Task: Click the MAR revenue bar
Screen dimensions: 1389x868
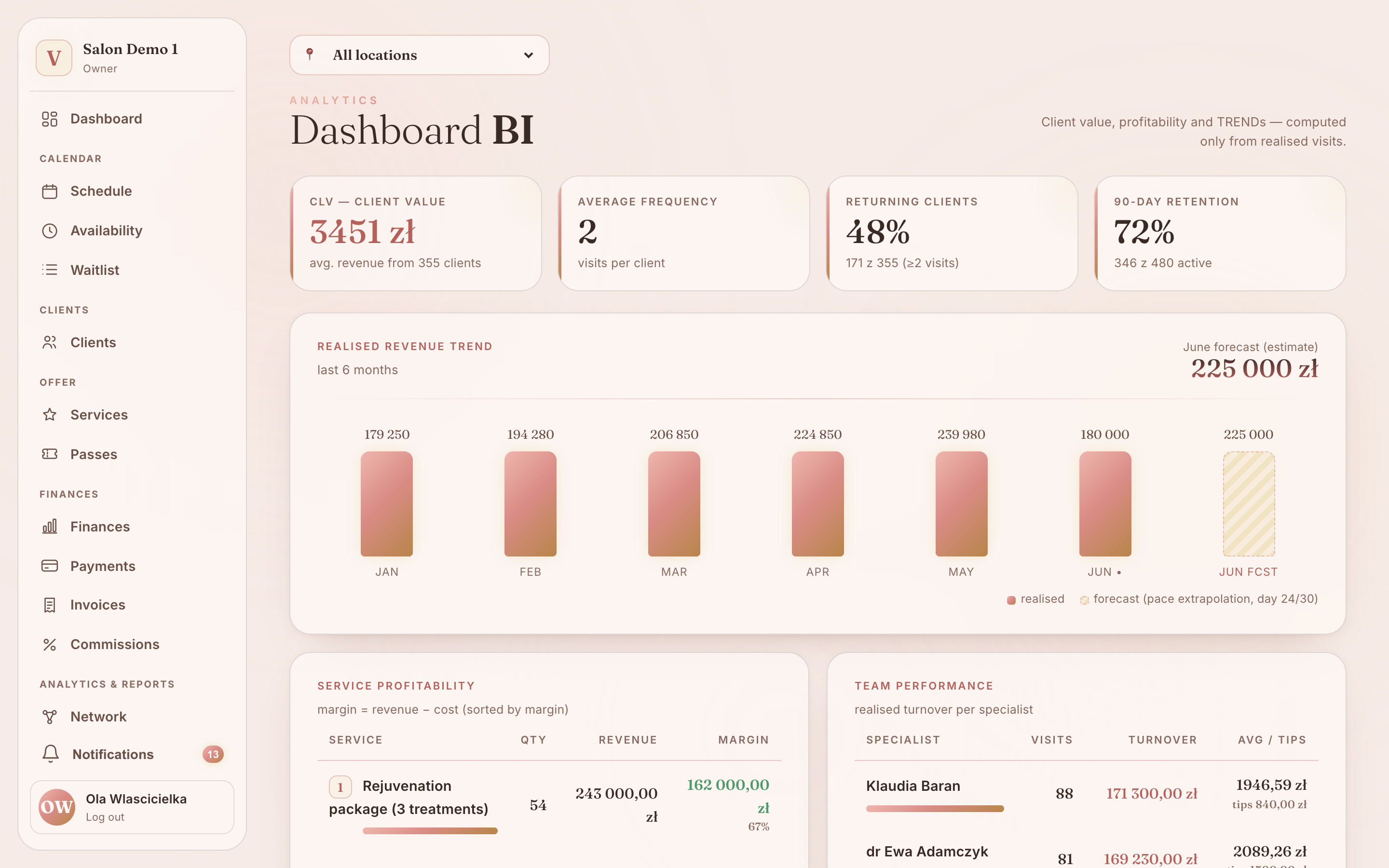Action: click(674, 503)
